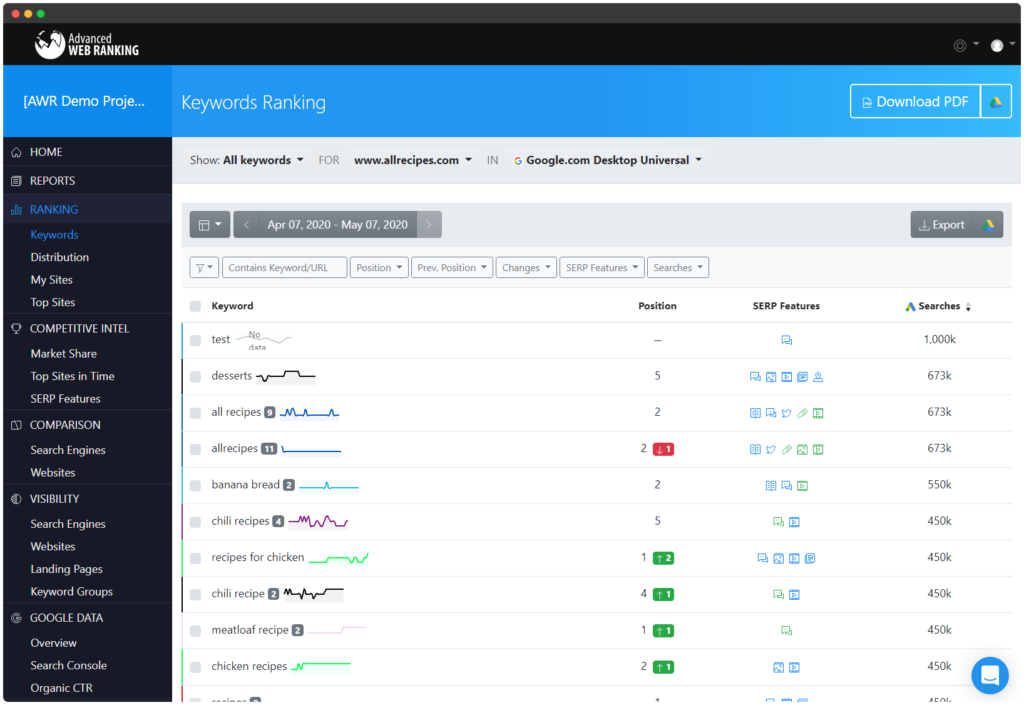Open the www.allrecipes.com website dropdown

pyautogui.click(x=413, y=160)
